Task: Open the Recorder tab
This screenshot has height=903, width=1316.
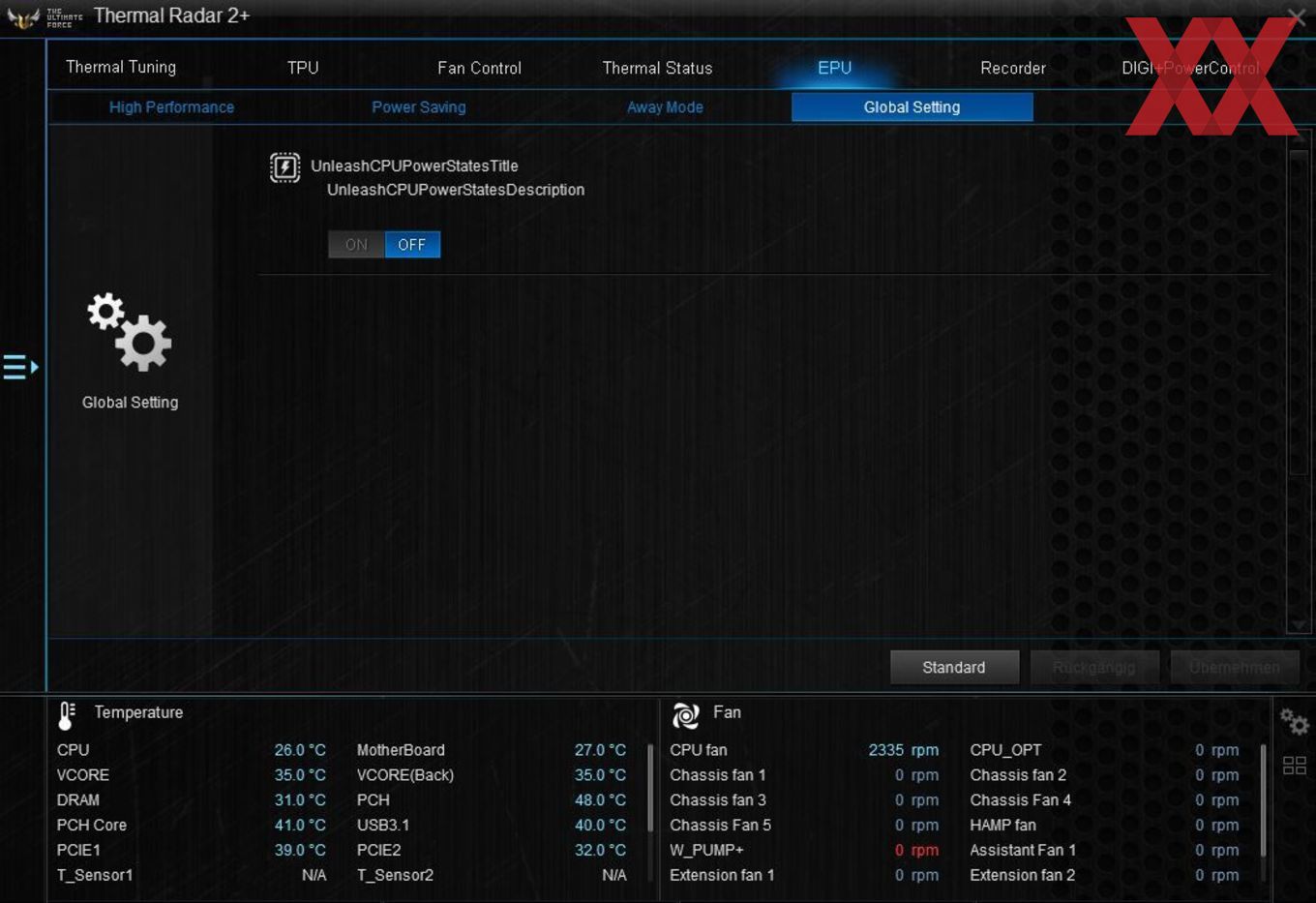Action: click(1012, 68)
